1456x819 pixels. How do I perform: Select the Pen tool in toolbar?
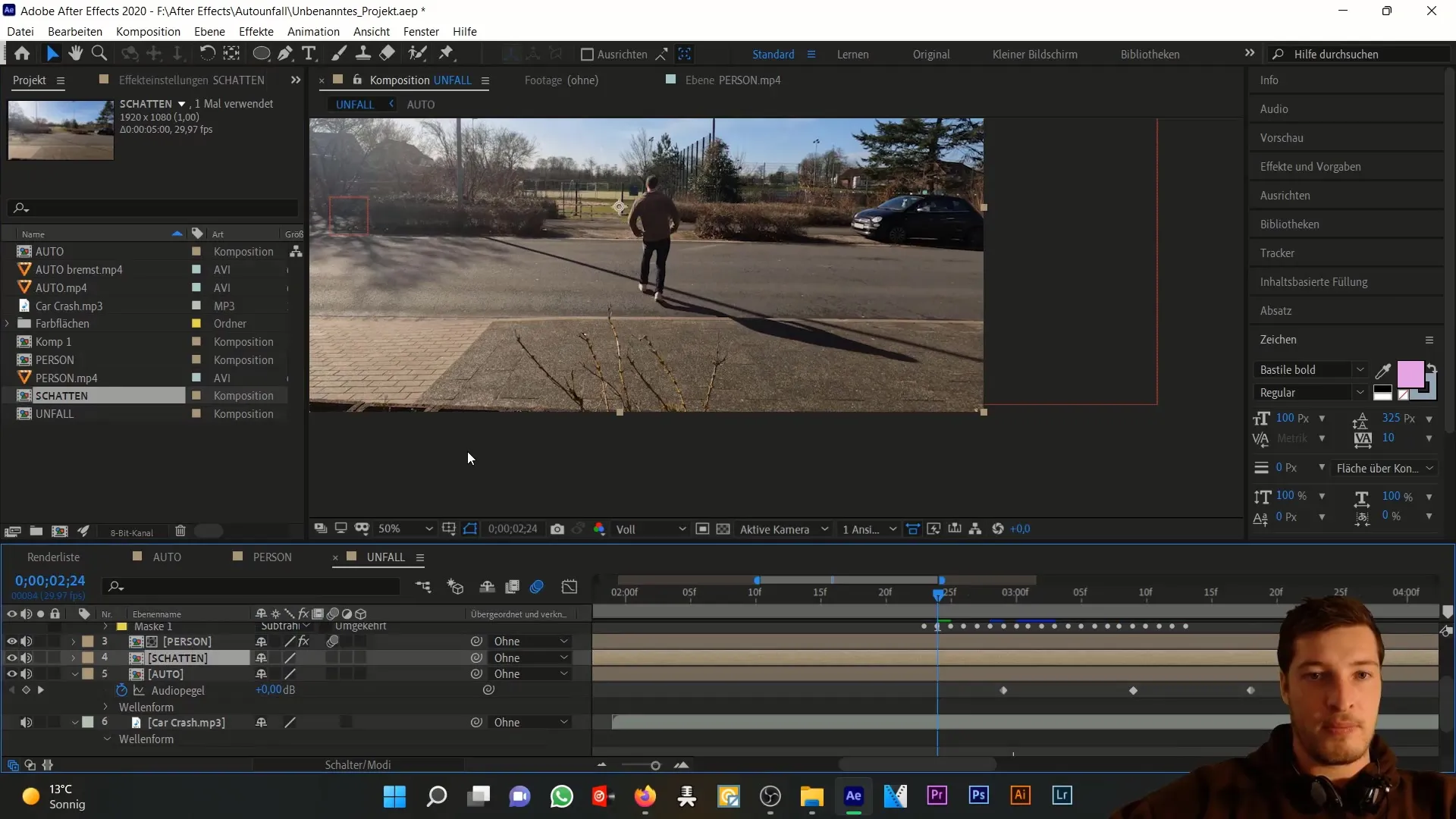pos(285,54)
